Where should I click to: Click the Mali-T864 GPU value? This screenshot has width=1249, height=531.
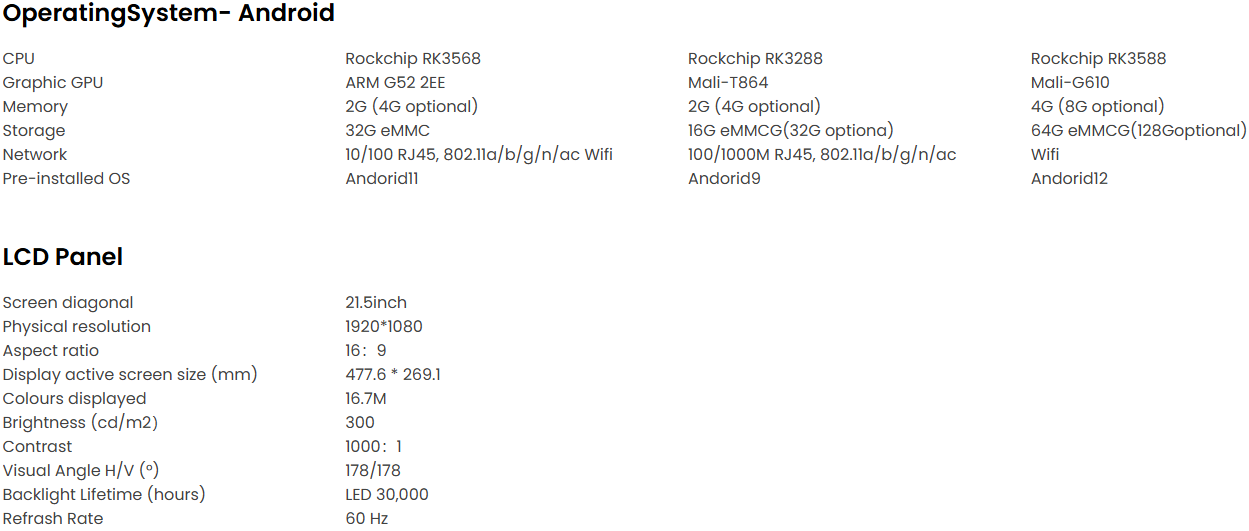click(x=728, y=83)
